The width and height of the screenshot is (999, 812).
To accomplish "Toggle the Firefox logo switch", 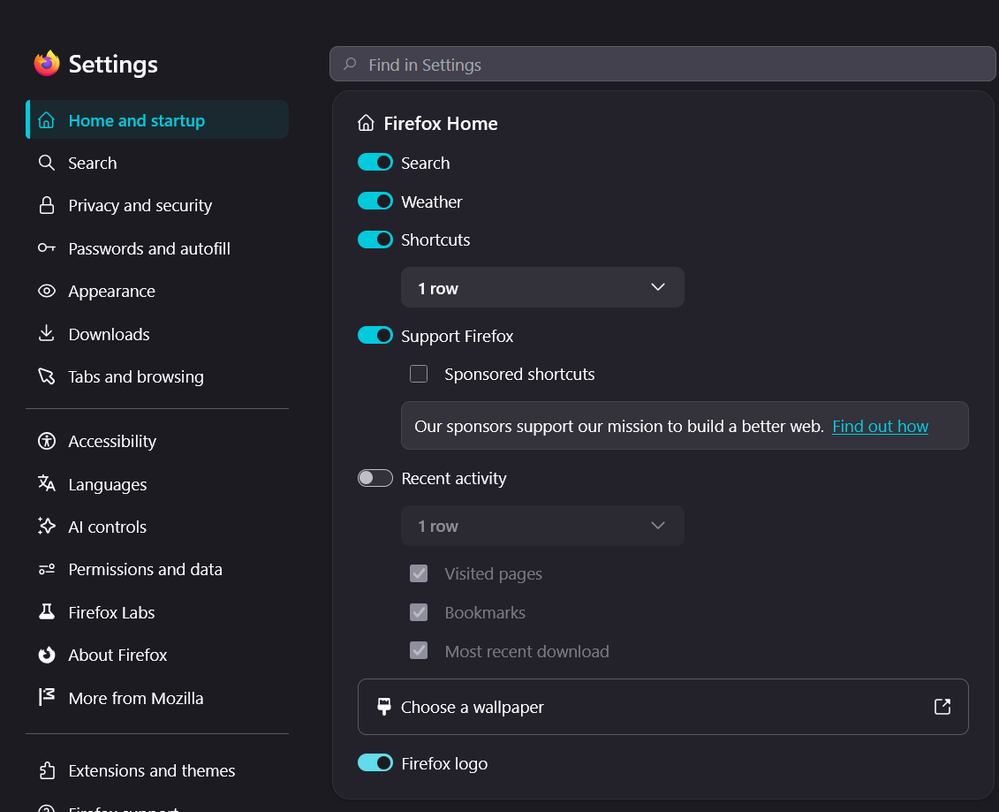I will (x=375, y=762).
